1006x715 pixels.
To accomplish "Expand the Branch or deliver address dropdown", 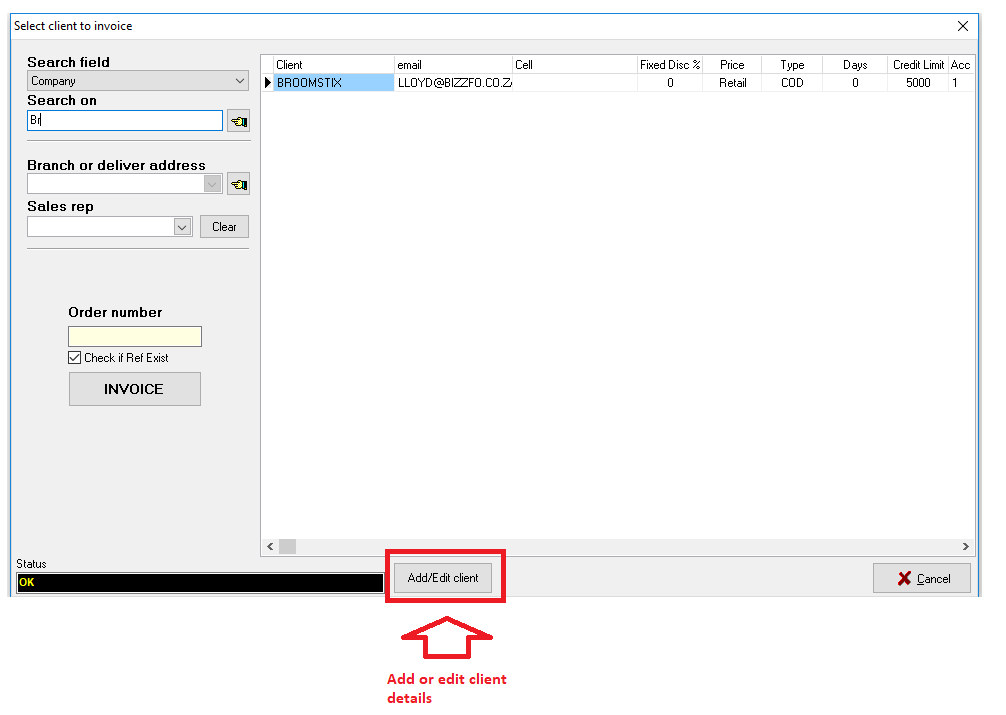I will (212, 184).
